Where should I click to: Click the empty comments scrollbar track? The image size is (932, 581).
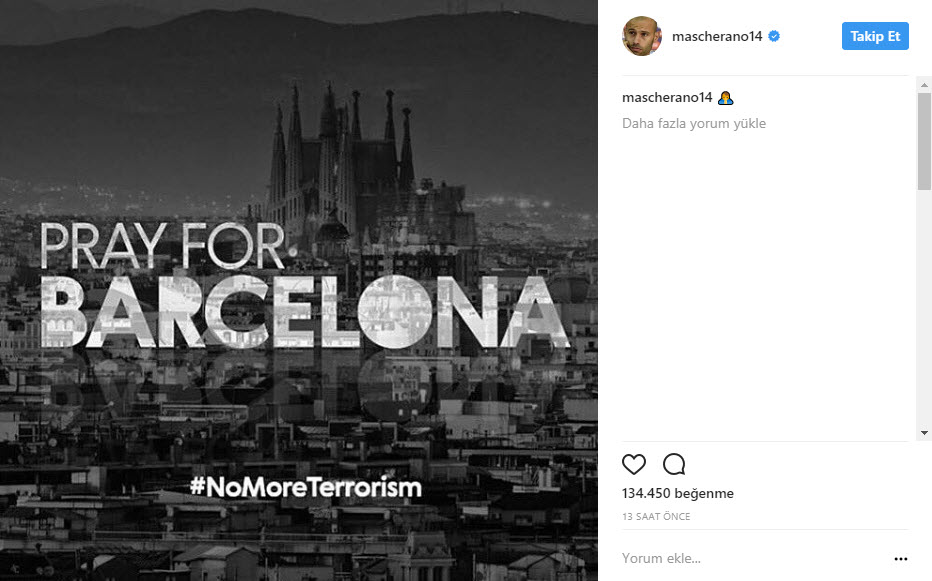pyautogui.click(x=924, y=308)
